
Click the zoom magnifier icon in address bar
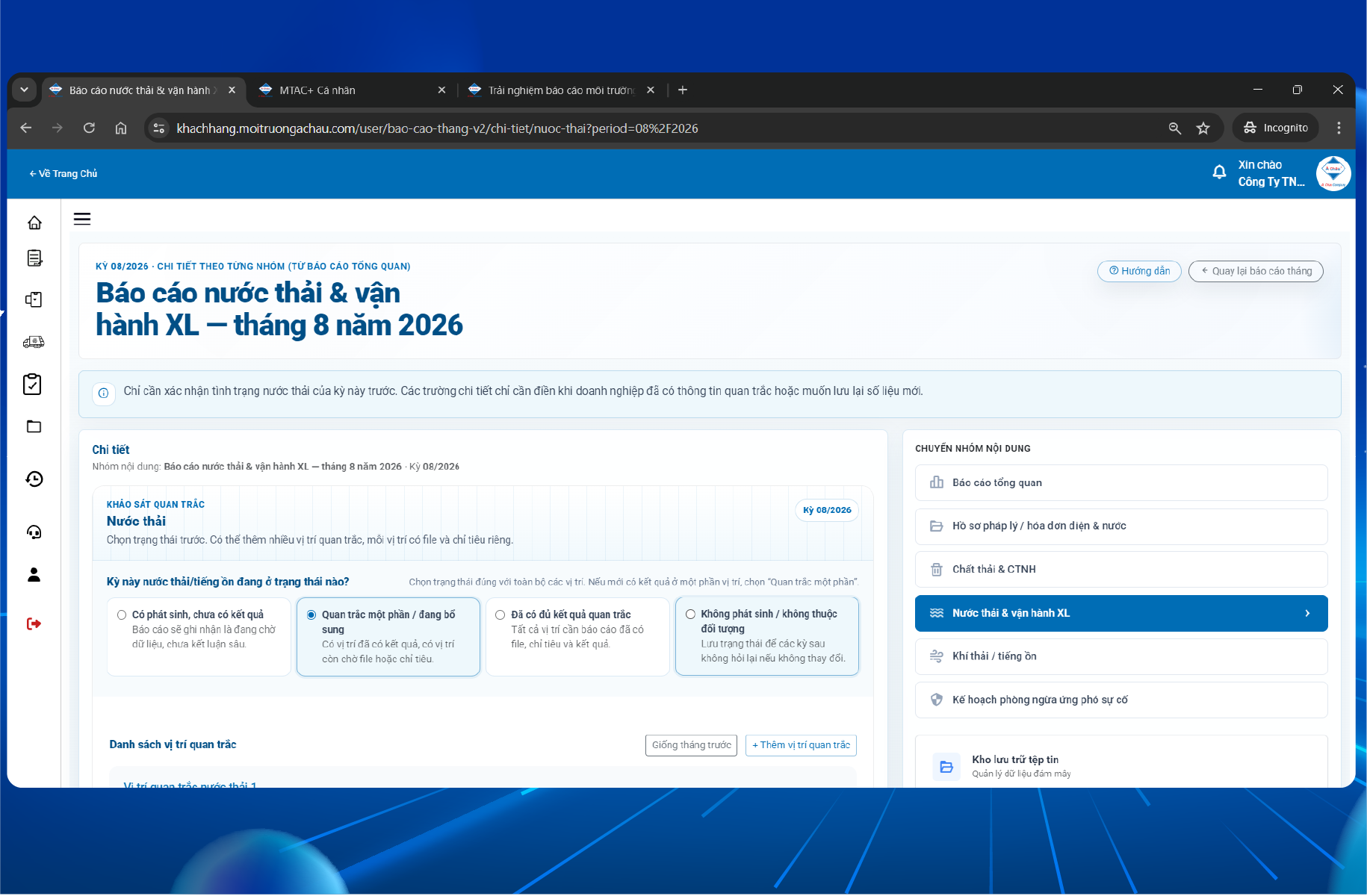click(1175, 128)
